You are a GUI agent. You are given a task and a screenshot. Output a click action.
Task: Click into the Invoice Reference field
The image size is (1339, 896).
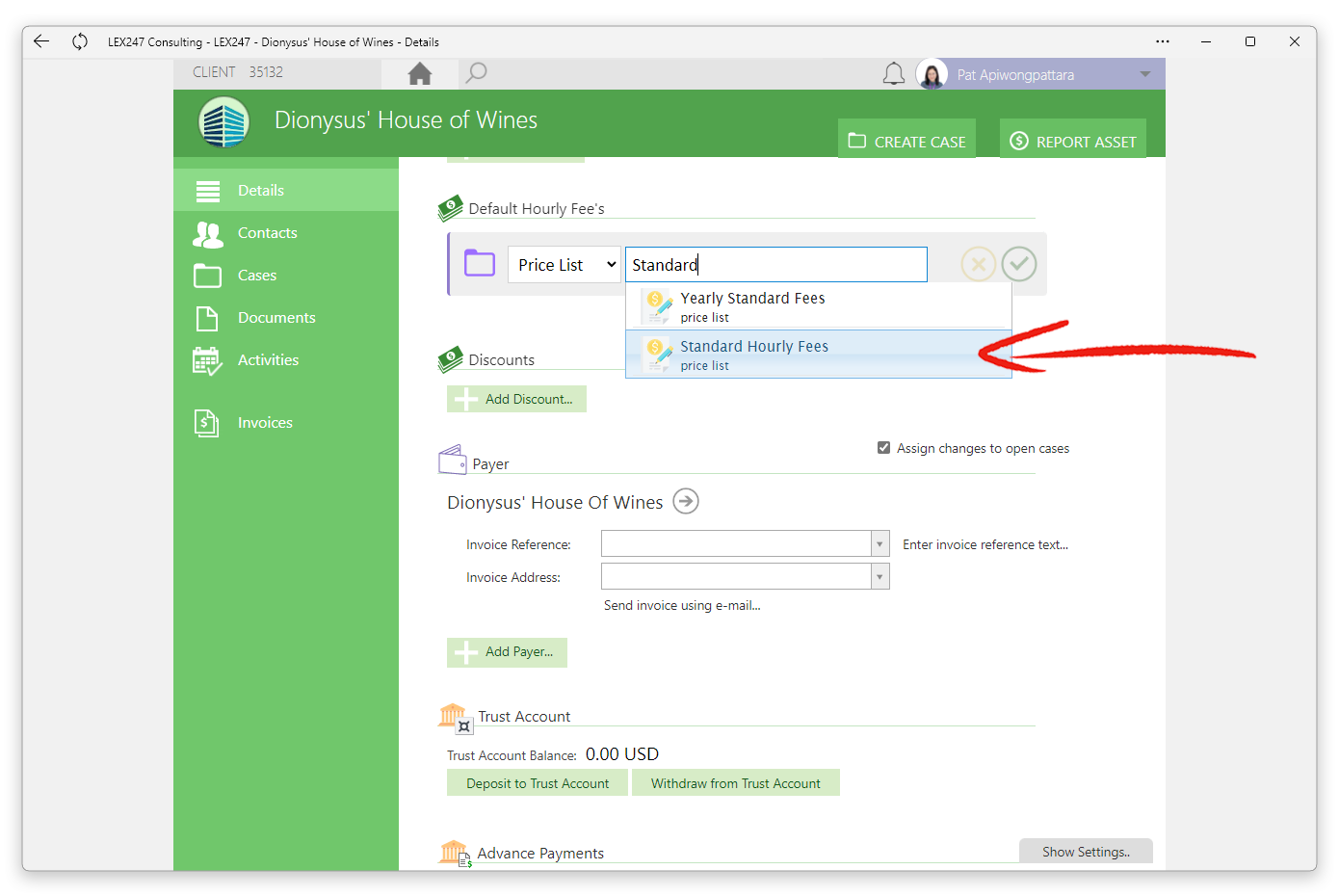click(x=737, y=544)
